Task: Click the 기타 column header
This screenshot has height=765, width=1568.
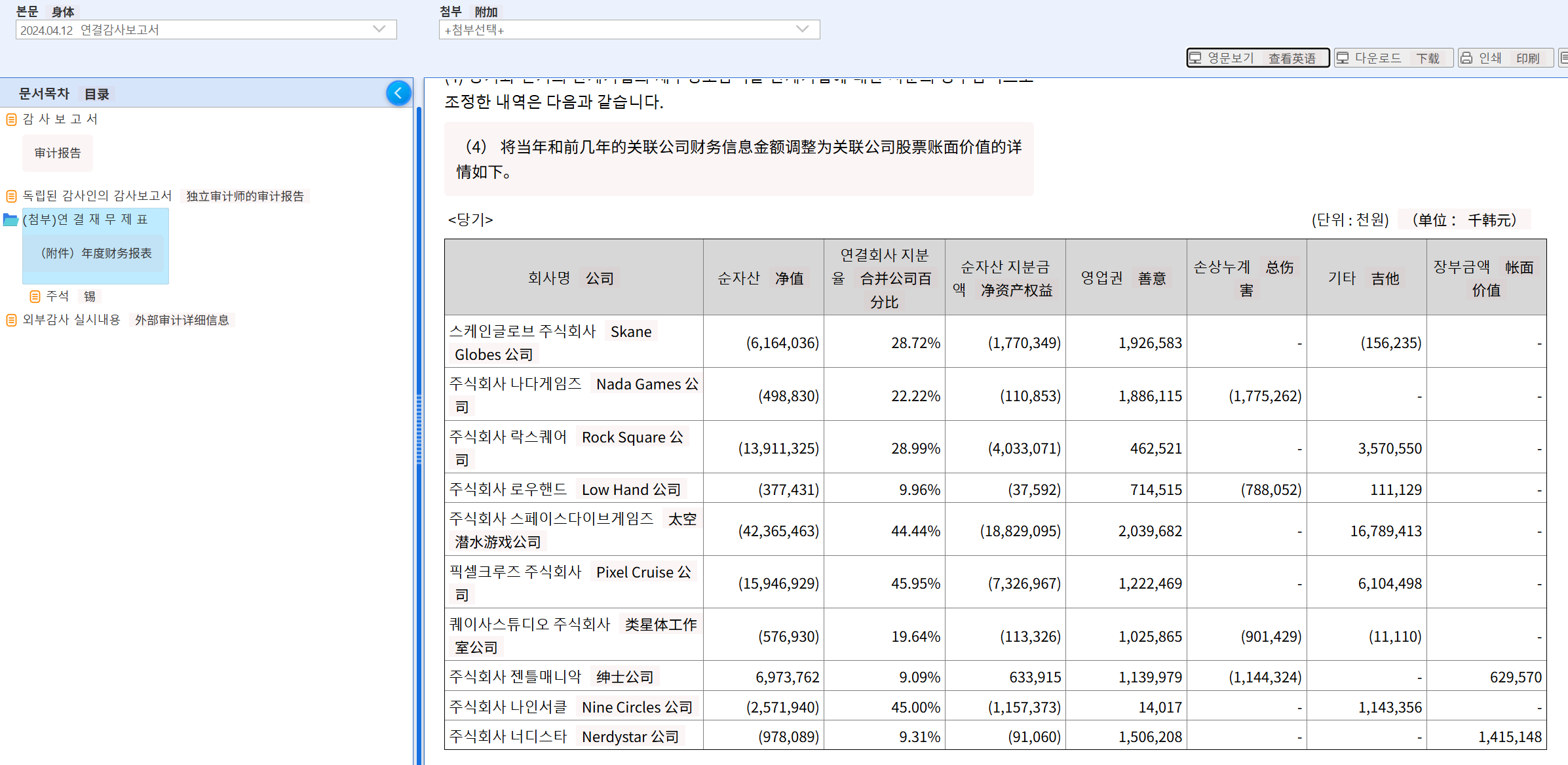Action: 1367,278
